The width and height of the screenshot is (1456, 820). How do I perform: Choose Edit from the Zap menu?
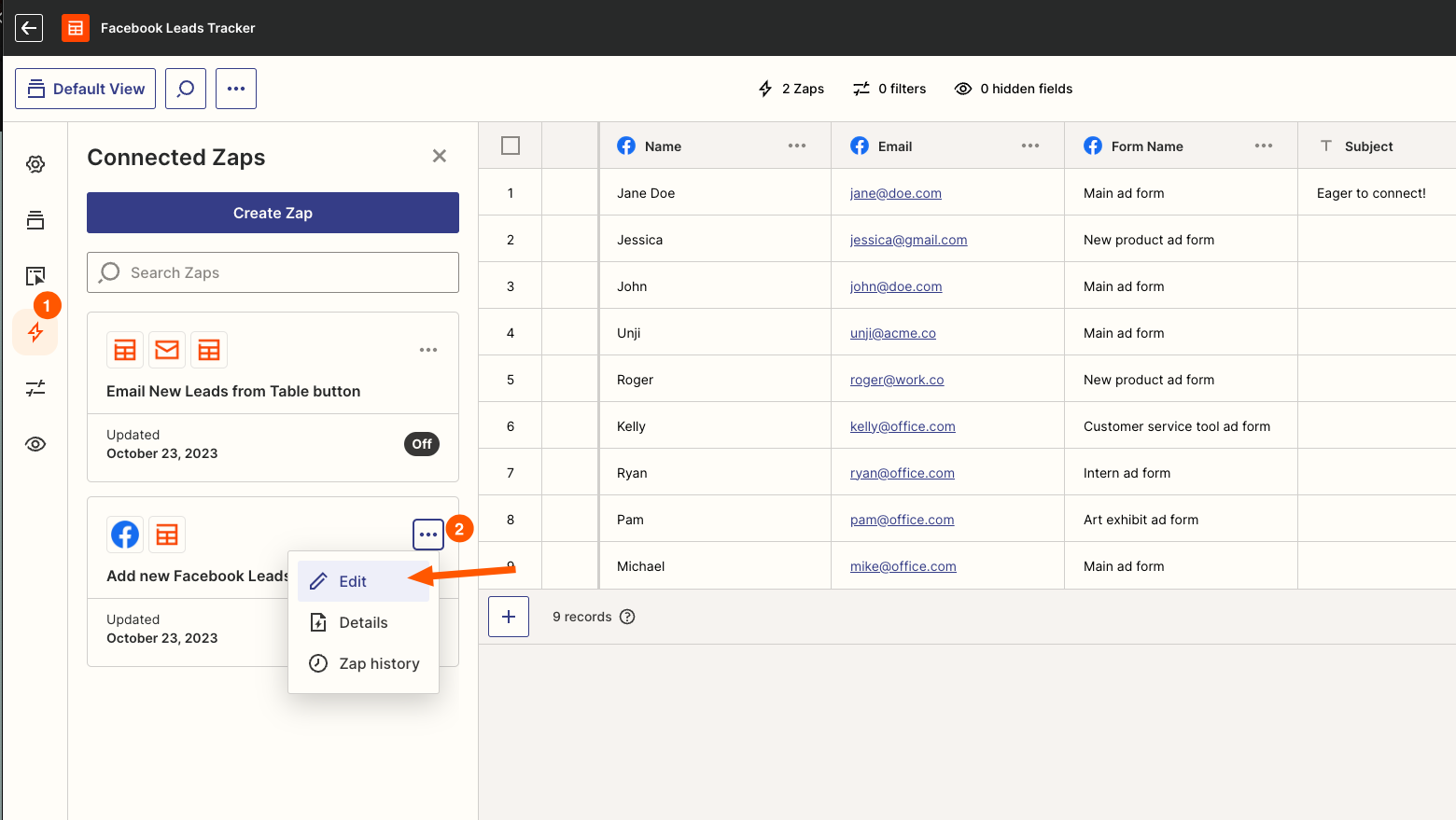[363, 581]
